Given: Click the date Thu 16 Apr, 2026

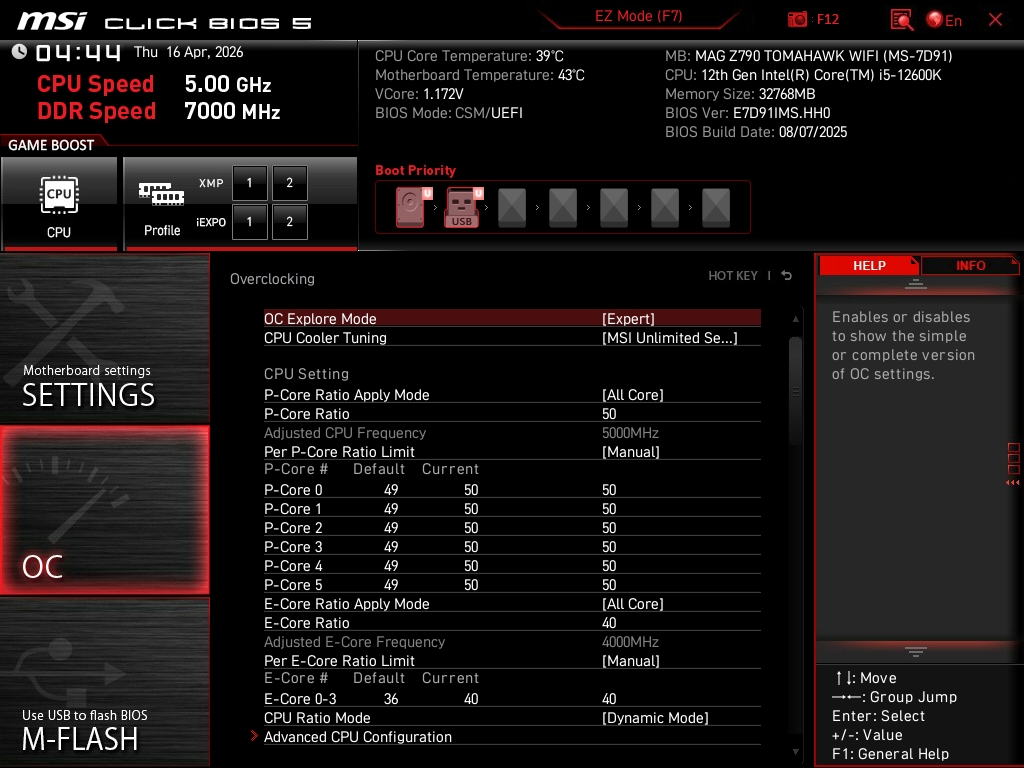Looking at the screenshot, I should 188,52.
